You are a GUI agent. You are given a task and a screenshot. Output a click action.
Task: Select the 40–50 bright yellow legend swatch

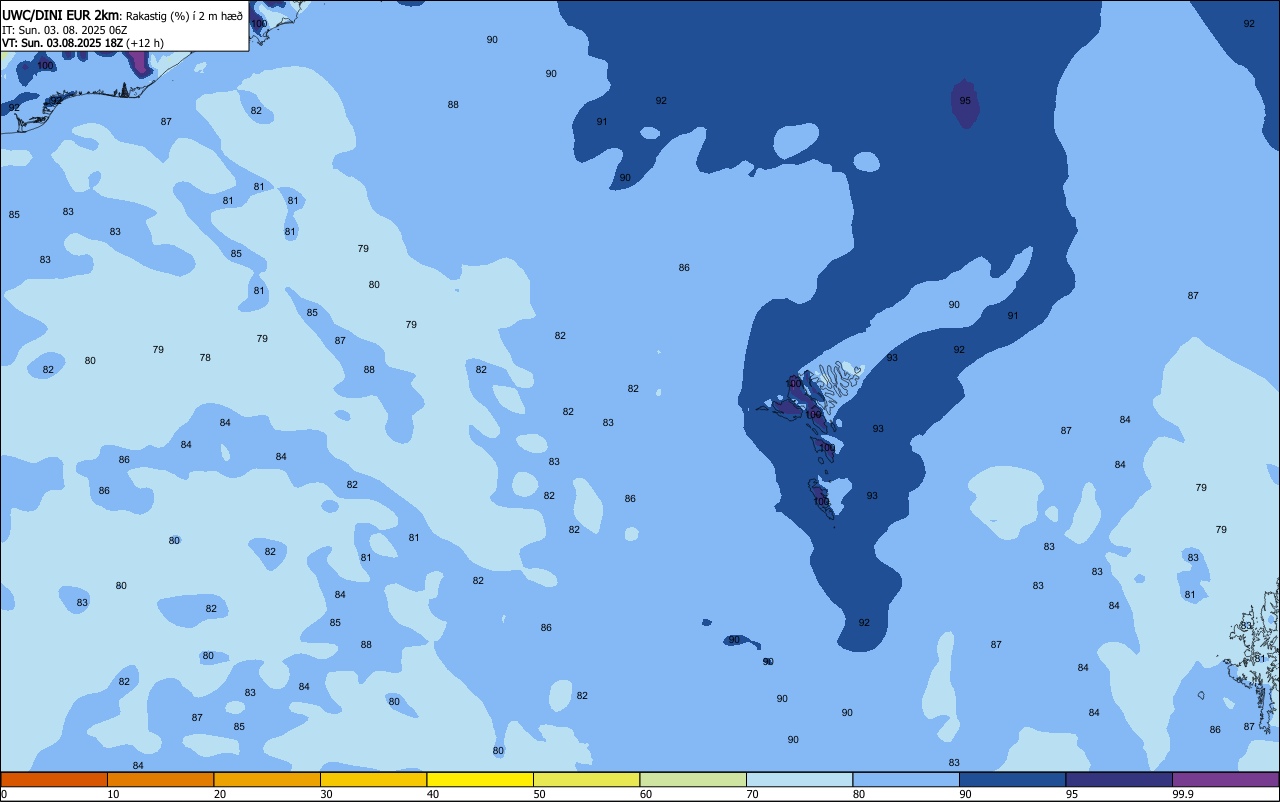tap(480, 779)
